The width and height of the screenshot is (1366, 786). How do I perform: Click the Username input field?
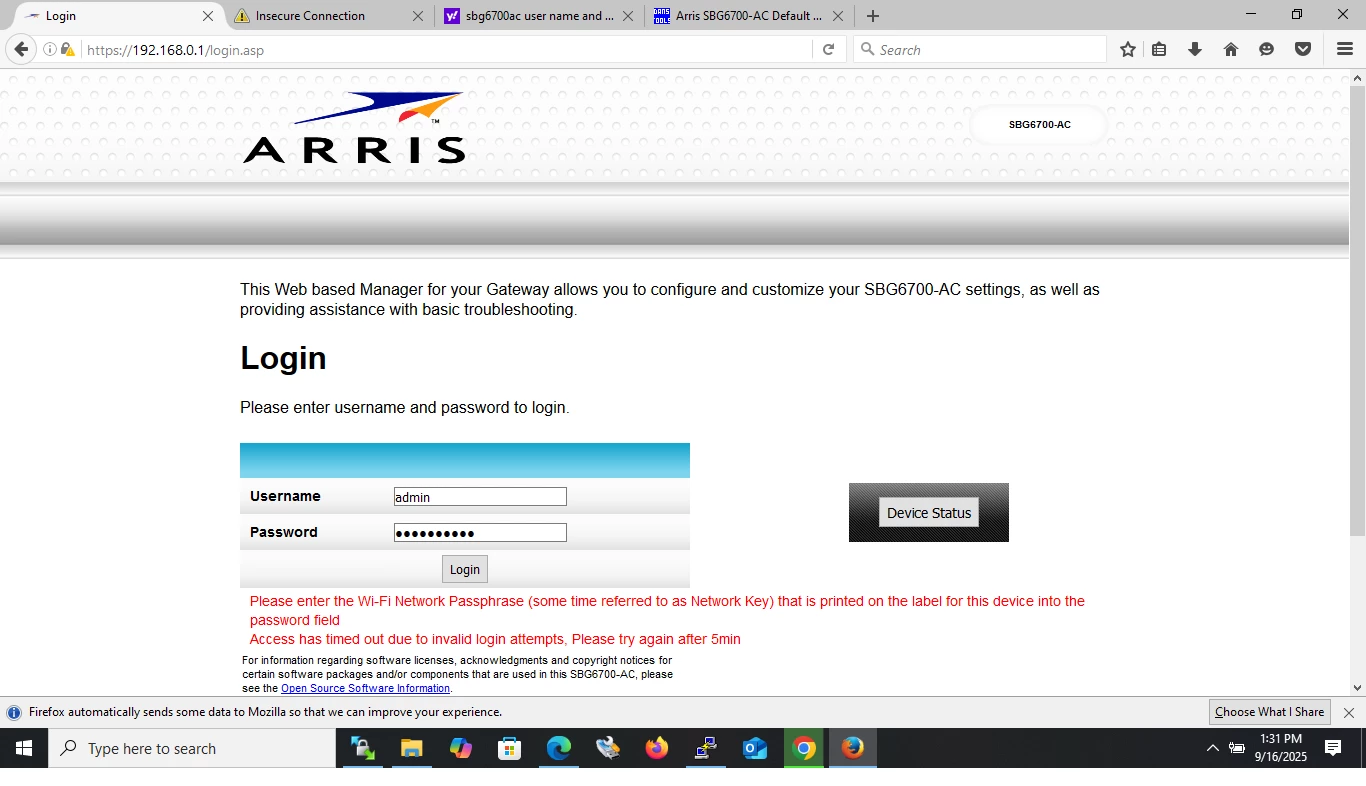click(480, 497)
